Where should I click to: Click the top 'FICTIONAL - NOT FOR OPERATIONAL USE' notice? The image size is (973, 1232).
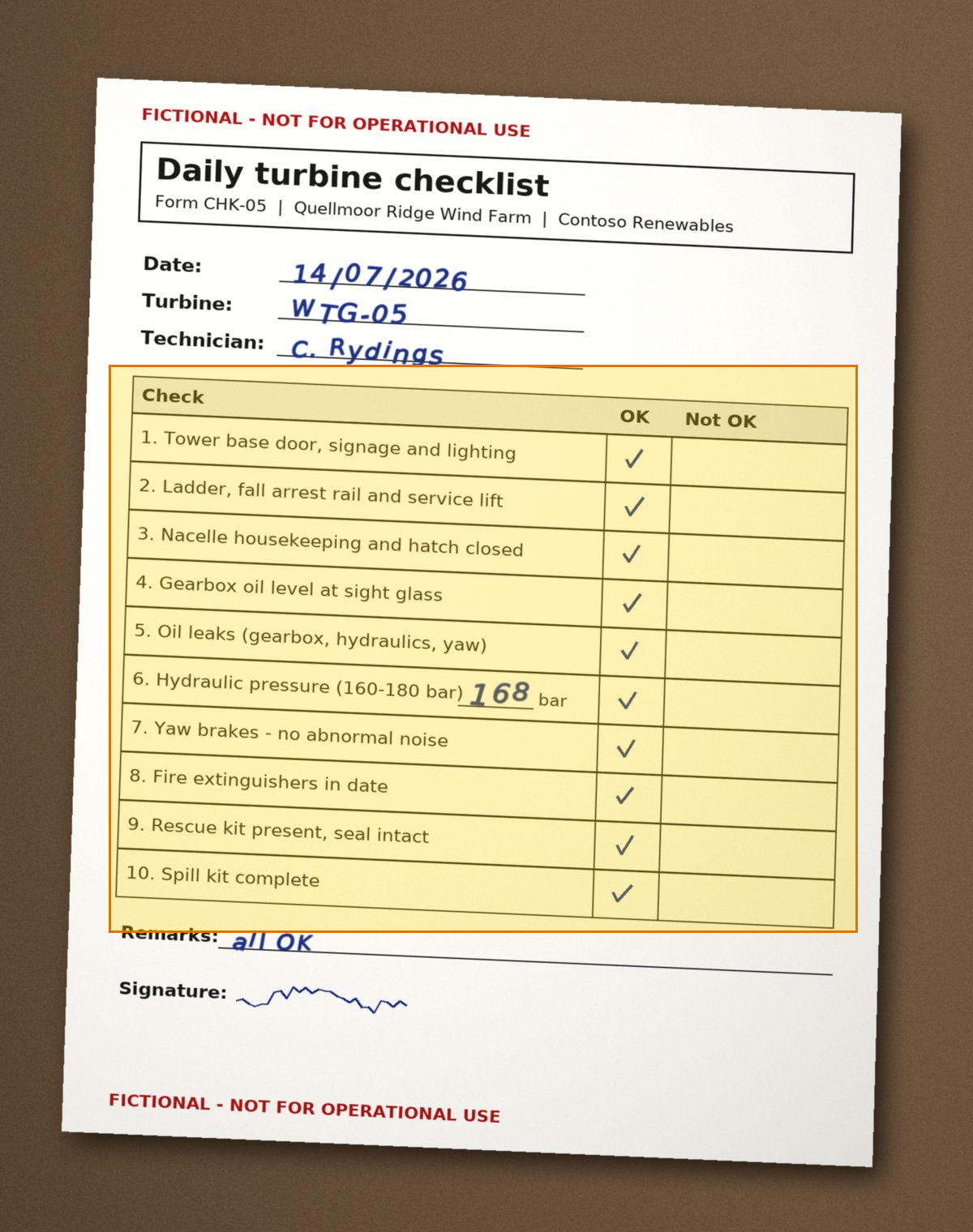click(x=336, y=123)
